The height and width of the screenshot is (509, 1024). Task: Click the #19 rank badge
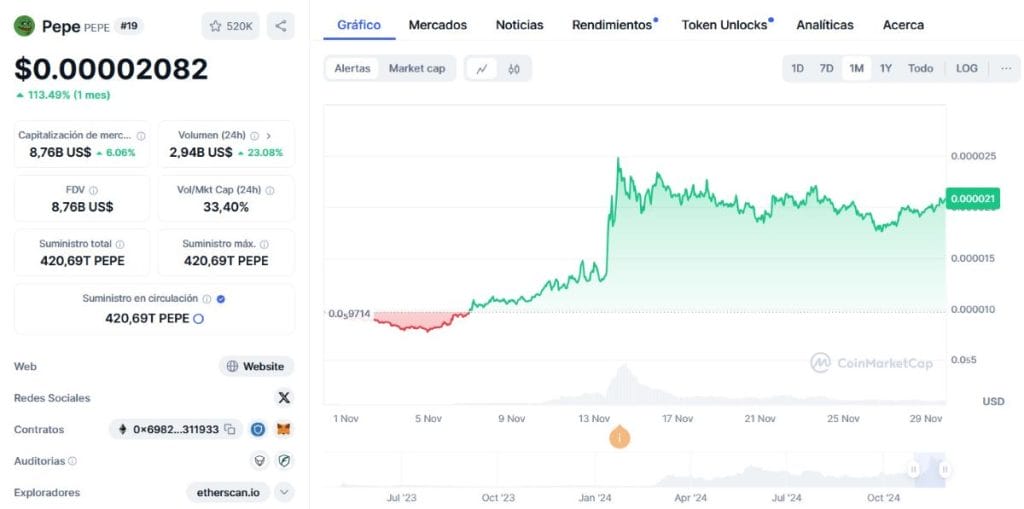click(x=129, y=26)
